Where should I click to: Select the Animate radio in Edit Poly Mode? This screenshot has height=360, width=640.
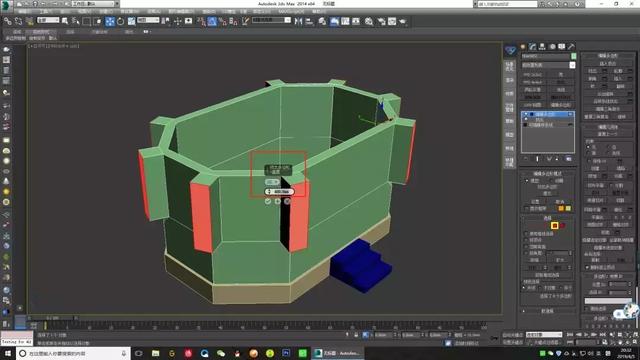click(553, 180)
